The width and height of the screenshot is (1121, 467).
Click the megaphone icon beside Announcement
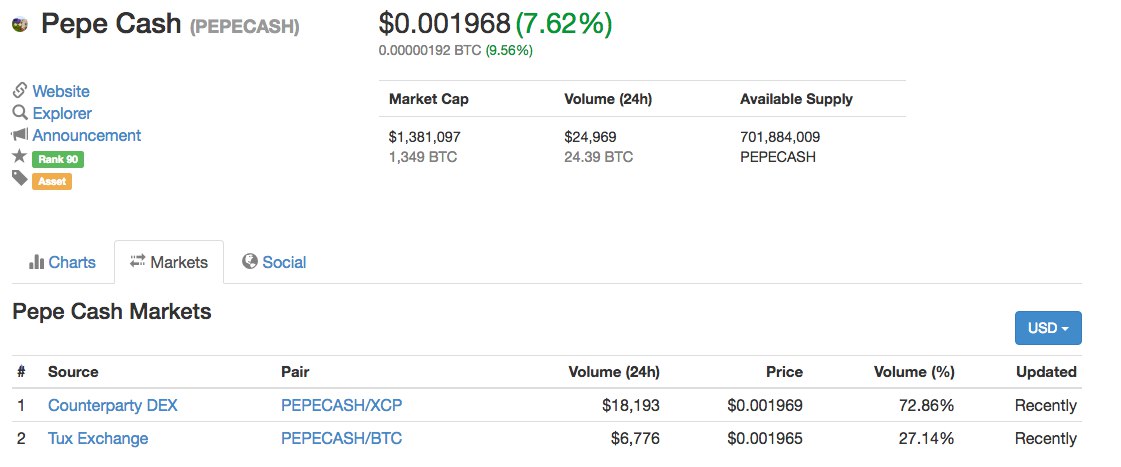pos(20,134)
